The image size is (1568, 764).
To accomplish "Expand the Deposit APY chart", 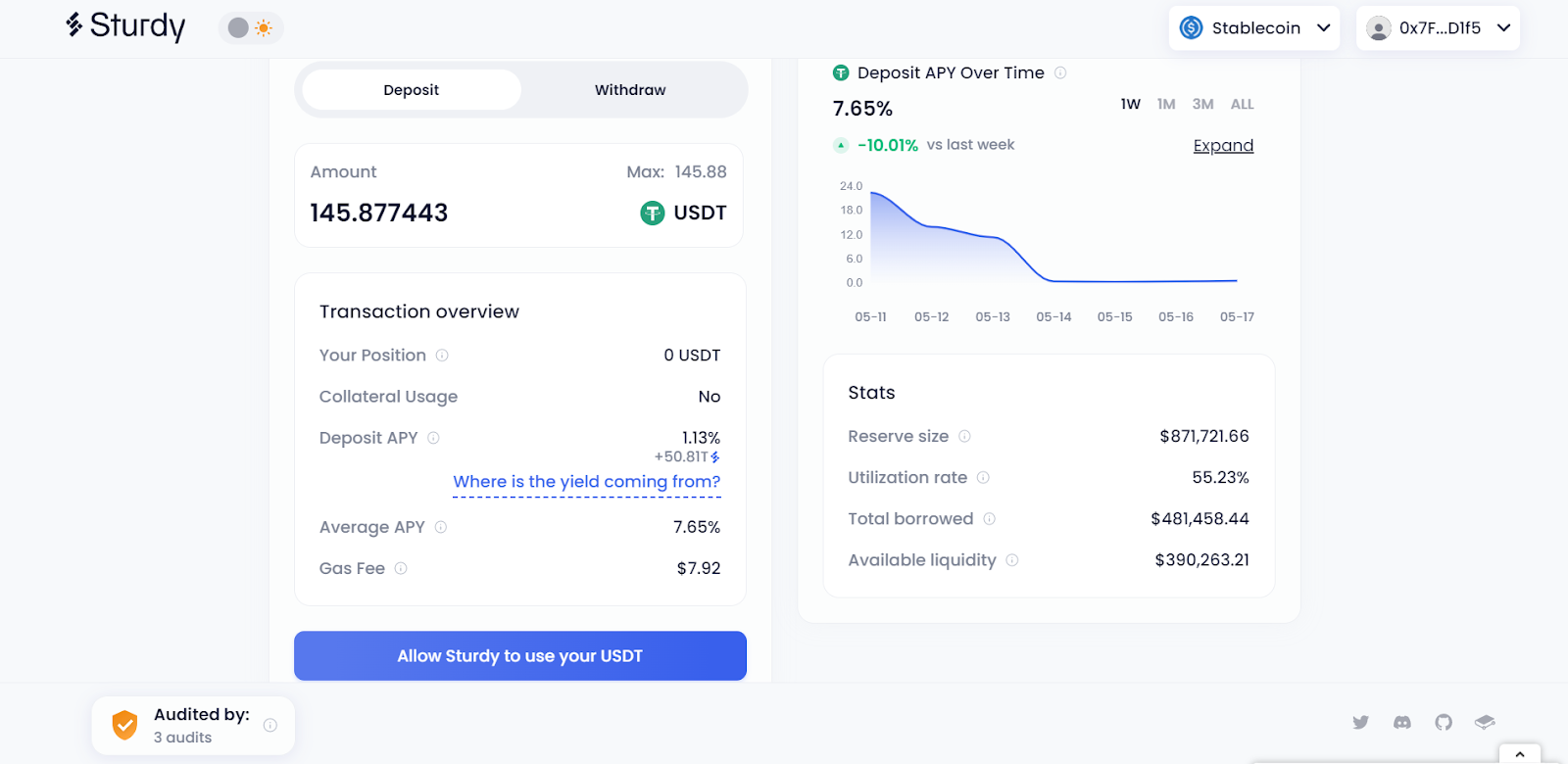I will 1223,146.
